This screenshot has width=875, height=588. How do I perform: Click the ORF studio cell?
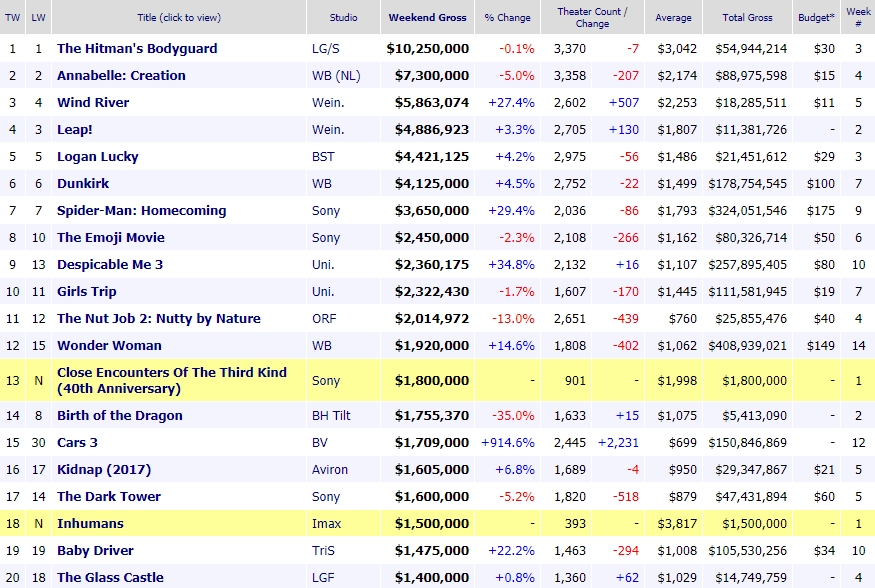[324, 319]
